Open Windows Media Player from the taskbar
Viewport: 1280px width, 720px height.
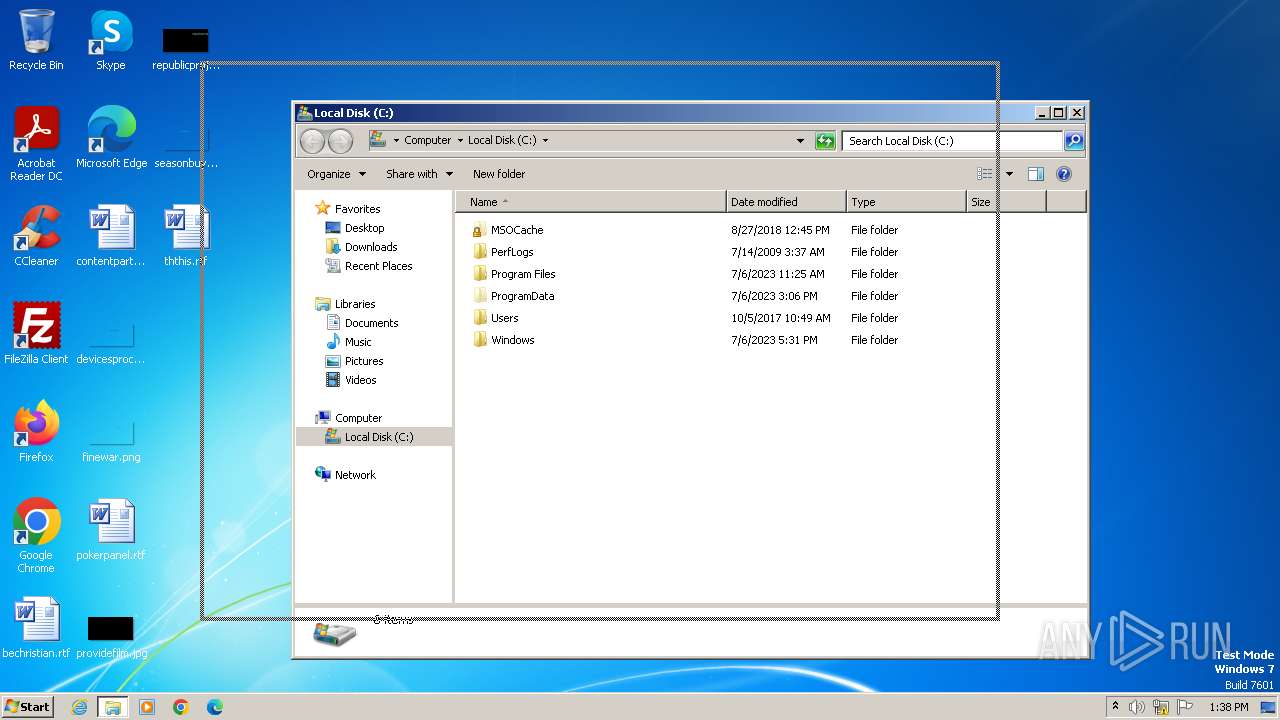coord(147,707)
